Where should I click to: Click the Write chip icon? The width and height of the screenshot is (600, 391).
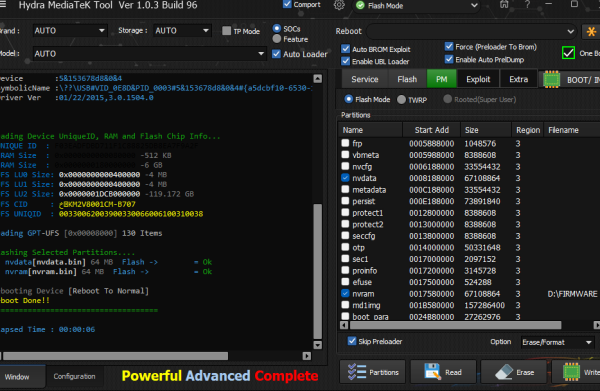571,372
